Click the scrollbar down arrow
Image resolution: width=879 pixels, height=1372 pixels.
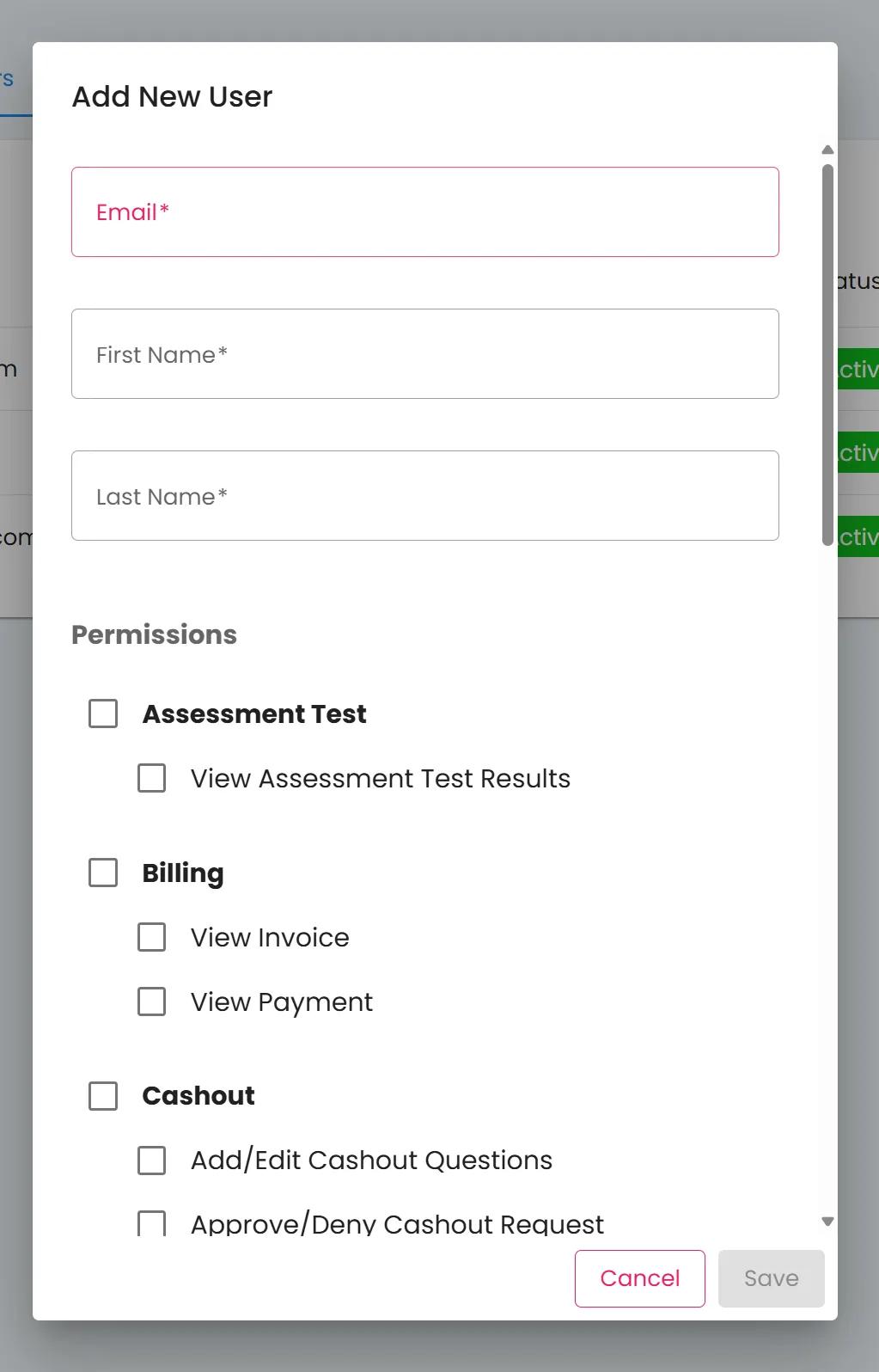click(827, 1222)
